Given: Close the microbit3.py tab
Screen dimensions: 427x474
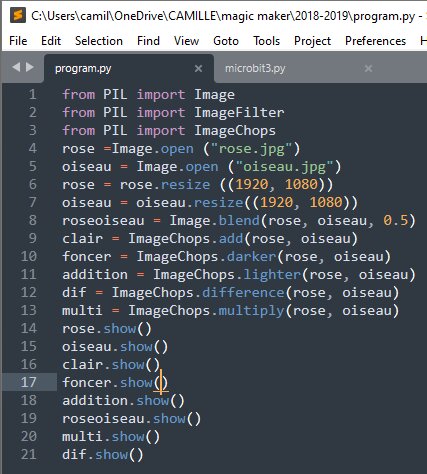Looking at the screenshot, I should (x=368, y=68).
